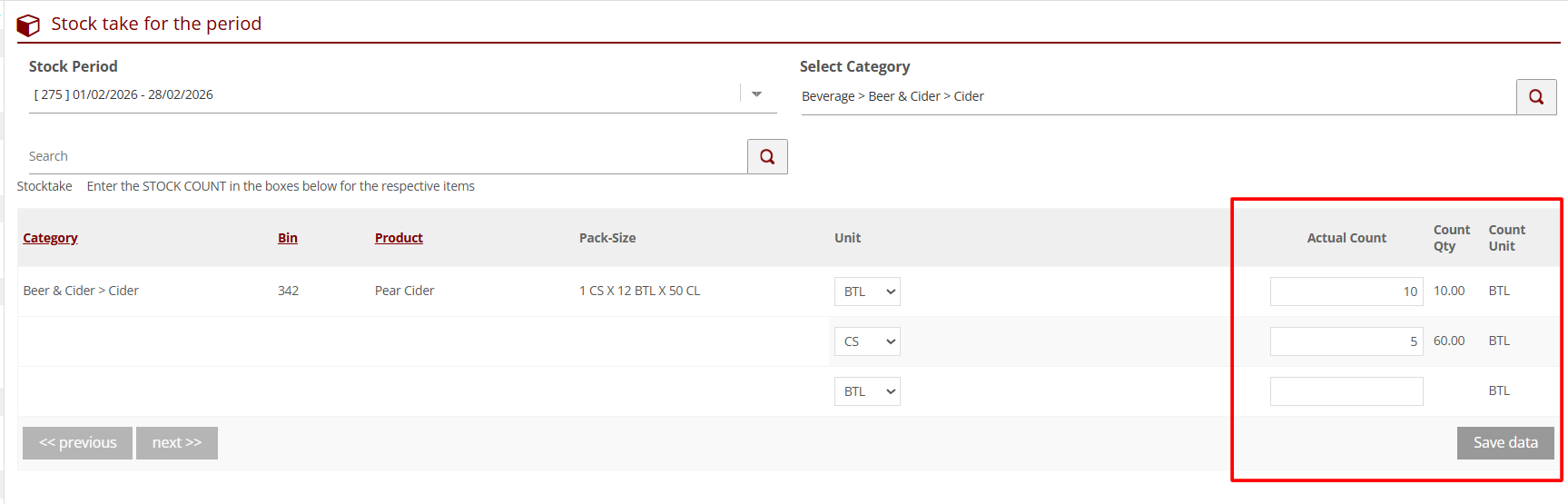The image size is (1568, 504).
Task: Click Actual Count field containing 5
Action: click(1346, 341)
